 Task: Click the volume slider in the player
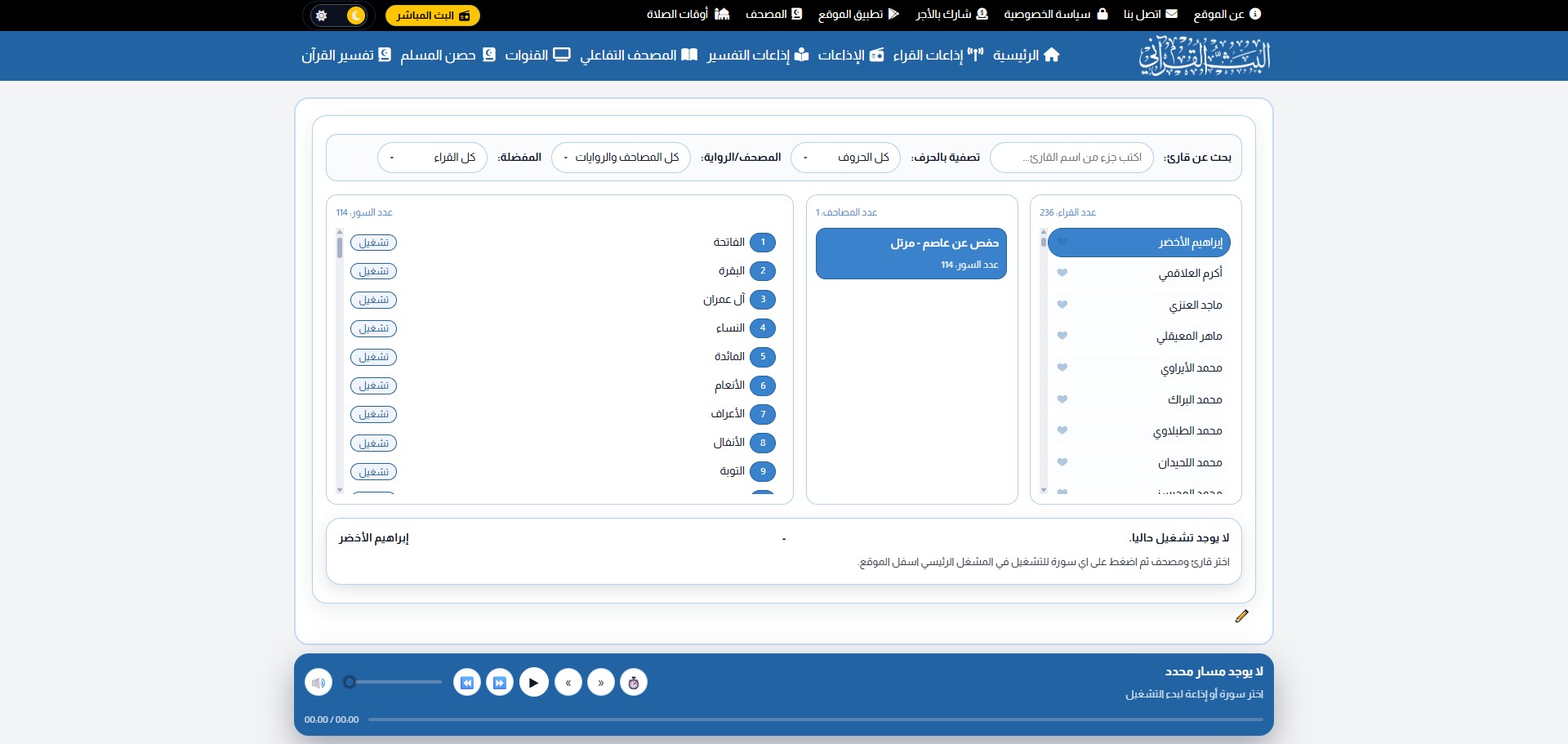[x=396, y=682]
